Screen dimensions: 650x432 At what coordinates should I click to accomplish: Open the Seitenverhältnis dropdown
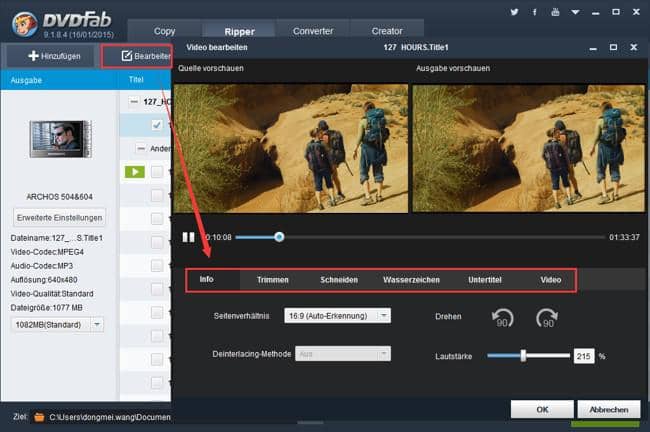point(337,316)
